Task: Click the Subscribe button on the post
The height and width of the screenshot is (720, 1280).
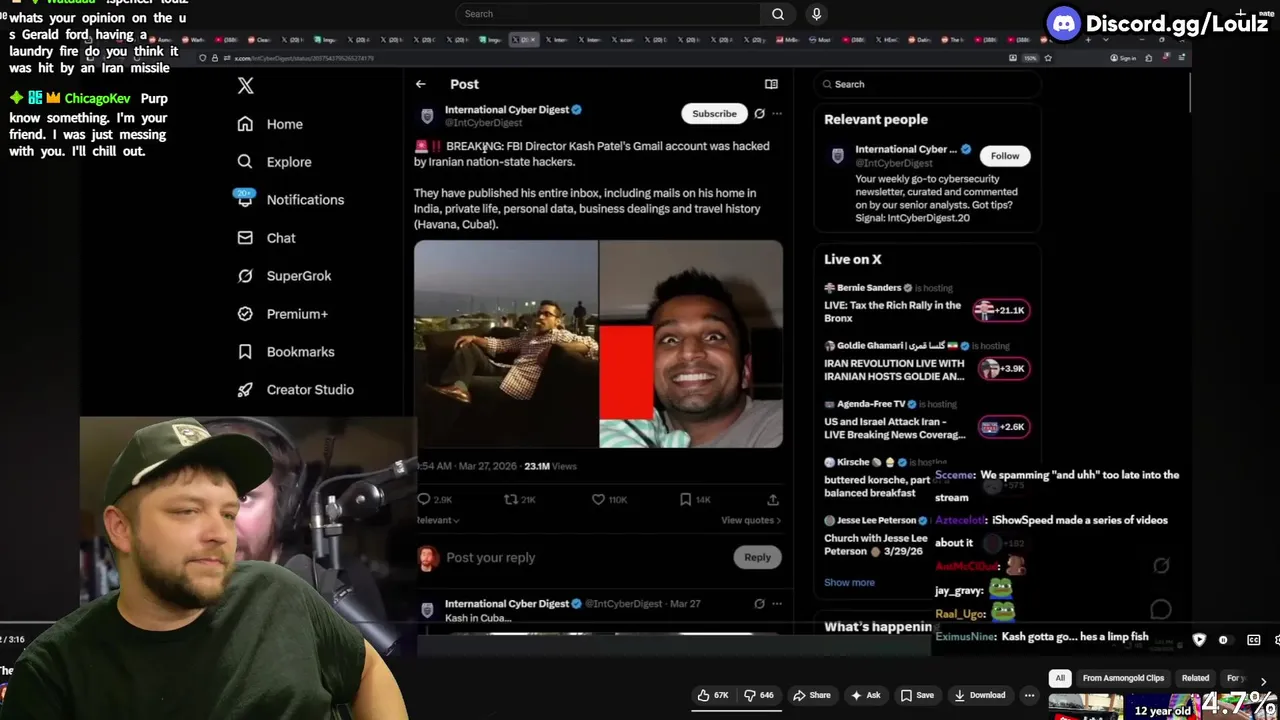Action: point(714,114)
